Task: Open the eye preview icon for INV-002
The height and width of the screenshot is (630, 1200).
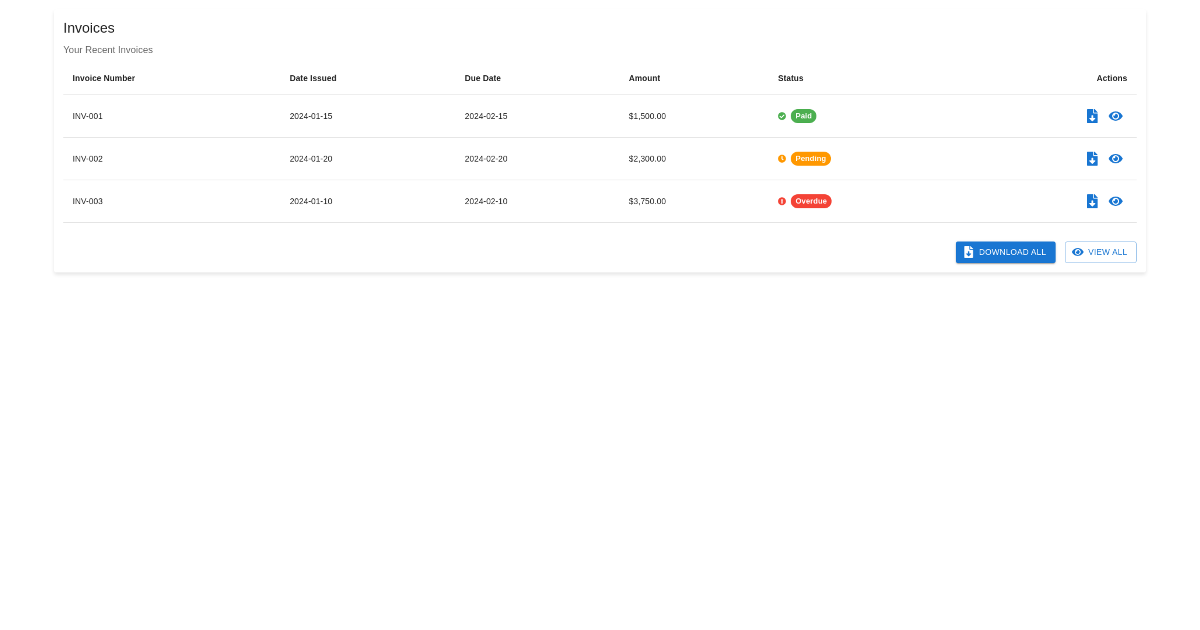Action: click(1116, 158)
